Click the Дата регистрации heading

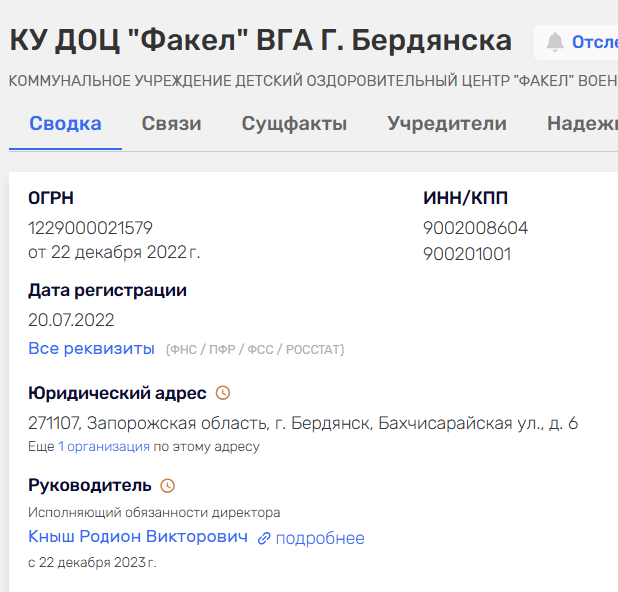point(108,290)
